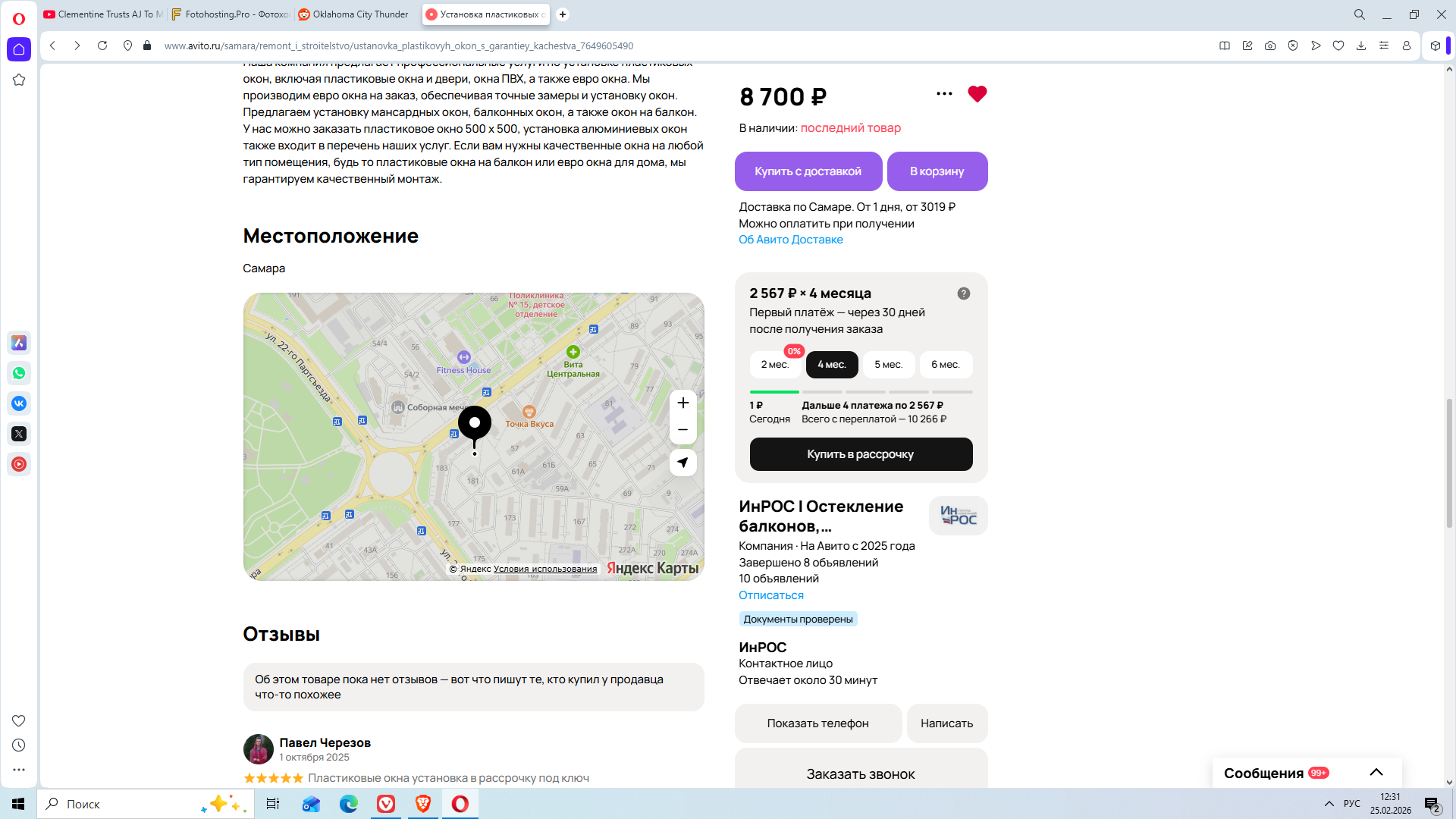This screenshot has height=819, width=1456.
Task: Toggle the red favorite heart on listing
Action: 977,94
